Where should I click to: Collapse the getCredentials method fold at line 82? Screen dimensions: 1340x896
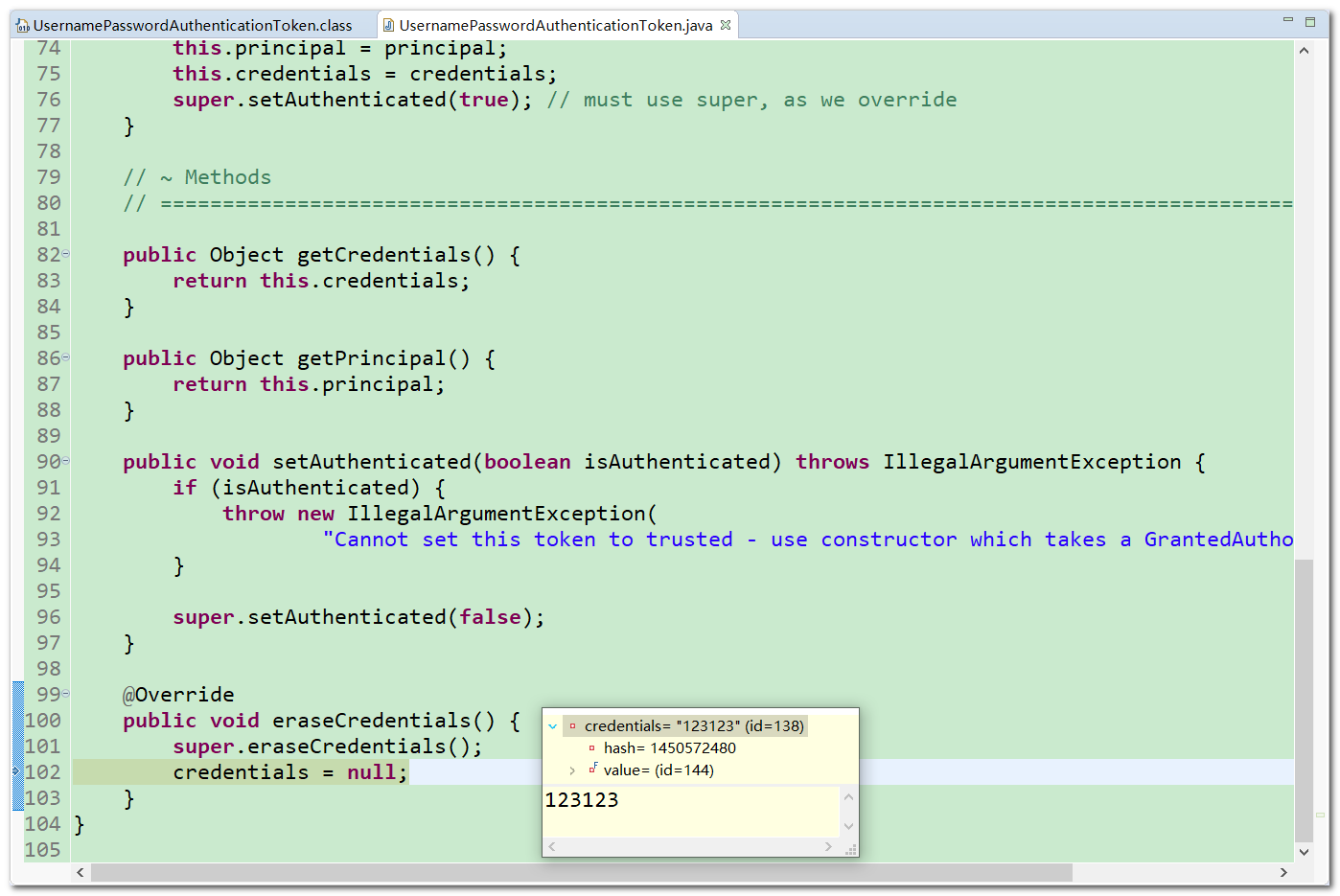66,254
